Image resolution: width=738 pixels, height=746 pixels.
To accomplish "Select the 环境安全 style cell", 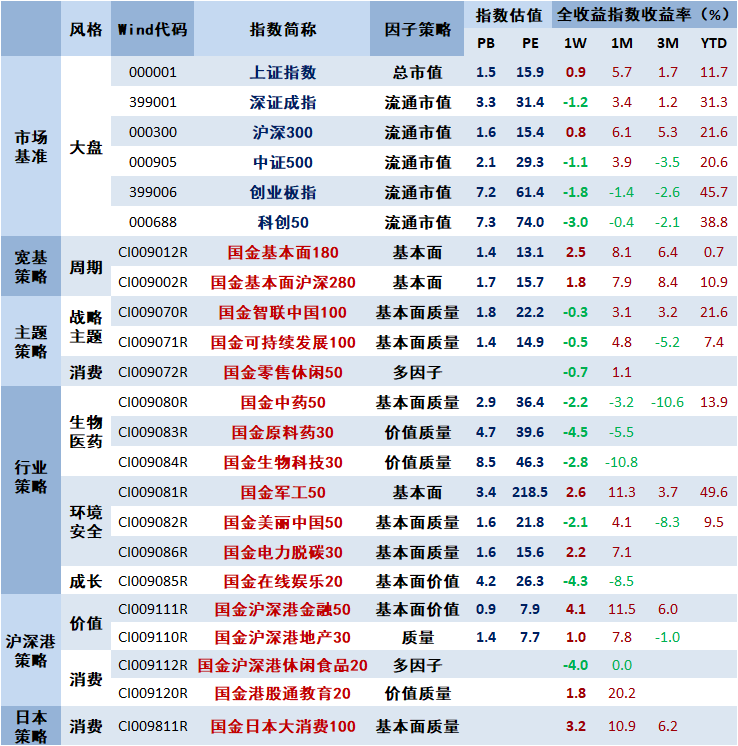I will (86, 521).
